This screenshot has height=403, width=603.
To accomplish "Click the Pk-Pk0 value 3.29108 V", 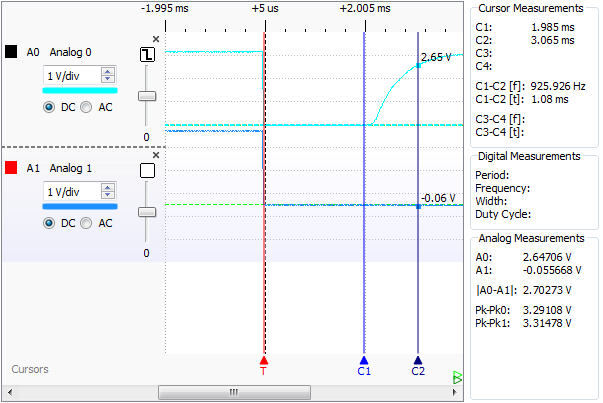I will point(547,310).
